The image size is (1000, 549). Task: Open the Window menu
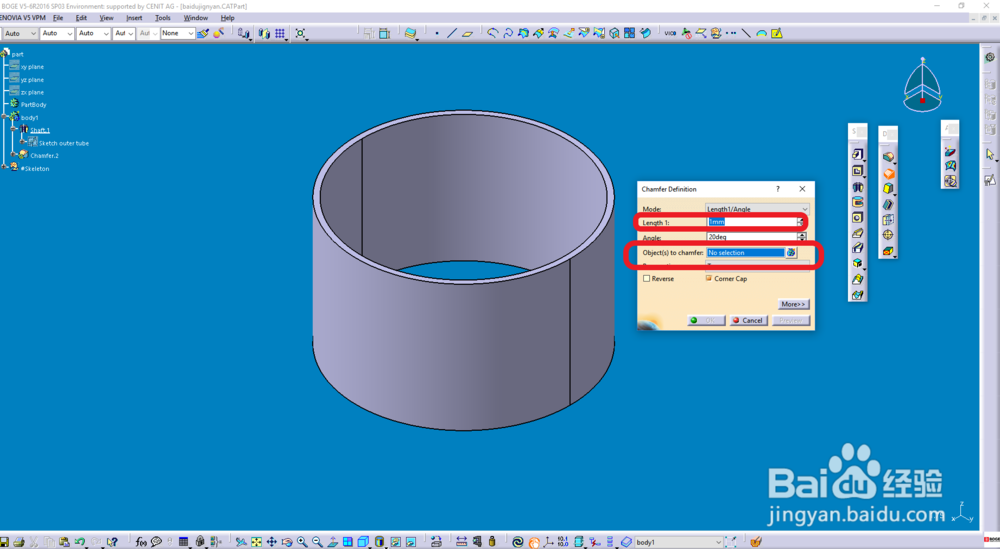pos(196,18)
